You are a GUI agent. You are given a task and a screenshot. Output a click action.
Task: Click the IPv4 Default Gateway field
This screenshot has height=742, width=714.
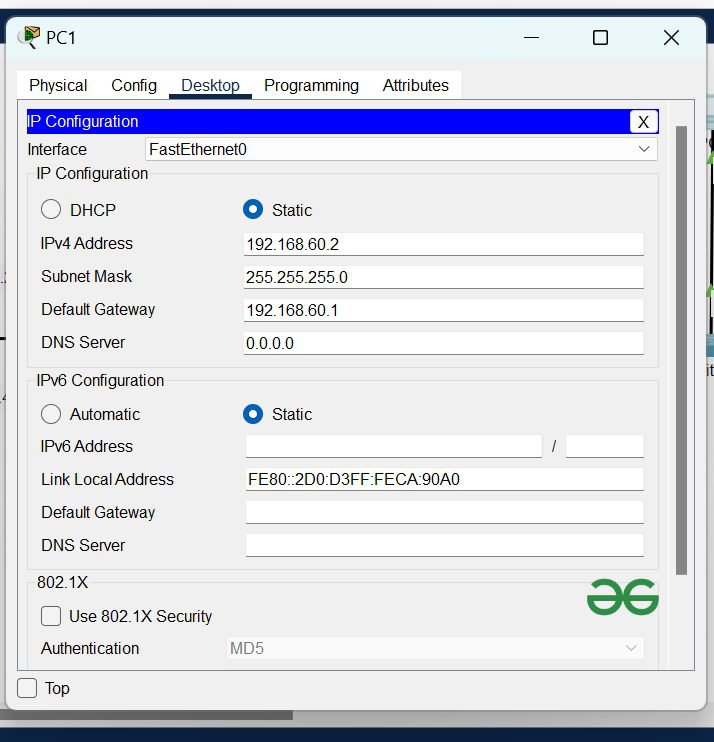click(443, 310)
